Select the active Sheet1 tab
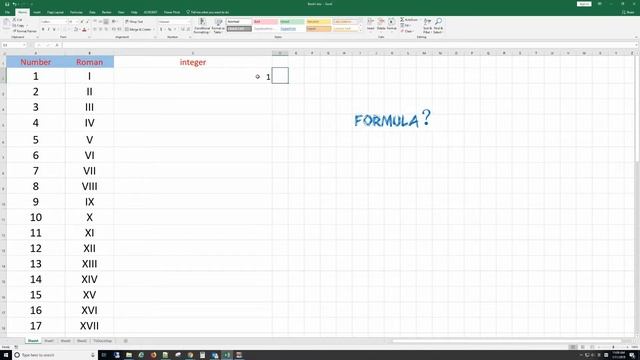This screenshot has height=360, width=640. (x=33, y=341)
